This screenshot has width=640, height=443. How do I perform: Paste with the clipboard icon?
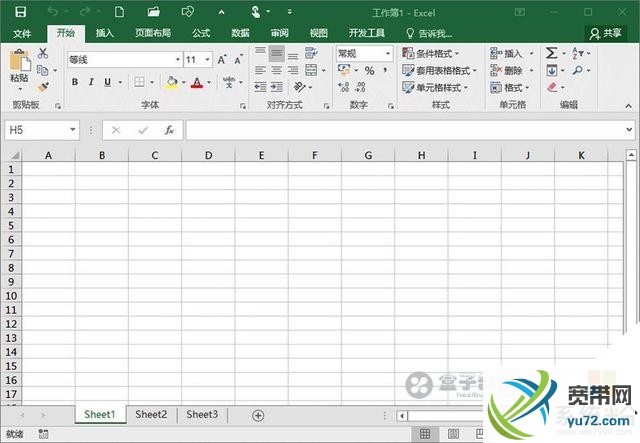(x=20, y=61)
